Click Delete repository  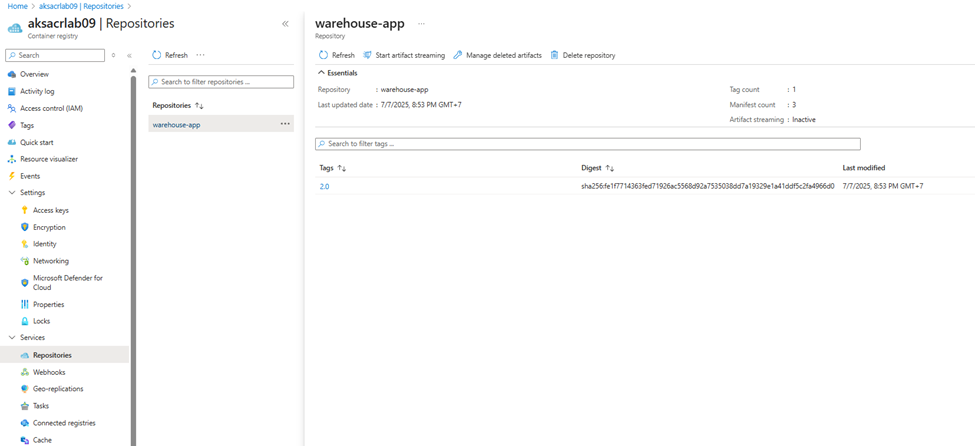point(583,55)
